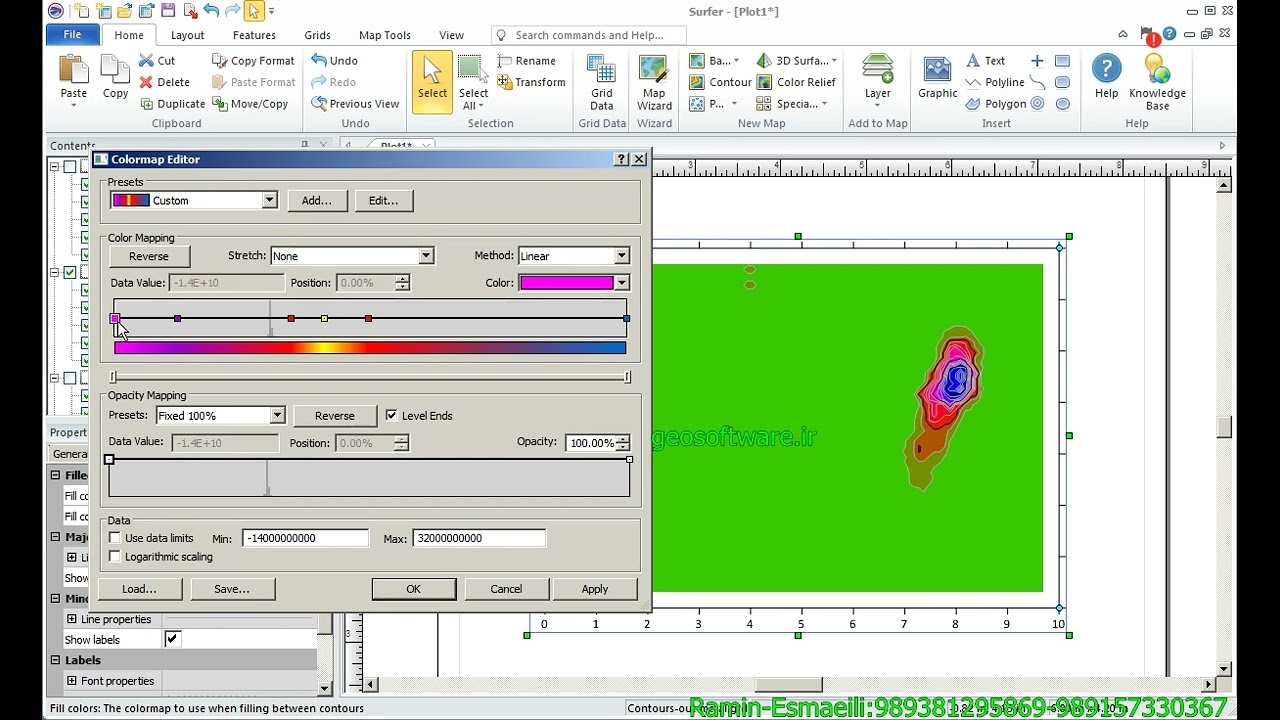
Task: Click the Graphic insert icon
Action: click(937, 78)
